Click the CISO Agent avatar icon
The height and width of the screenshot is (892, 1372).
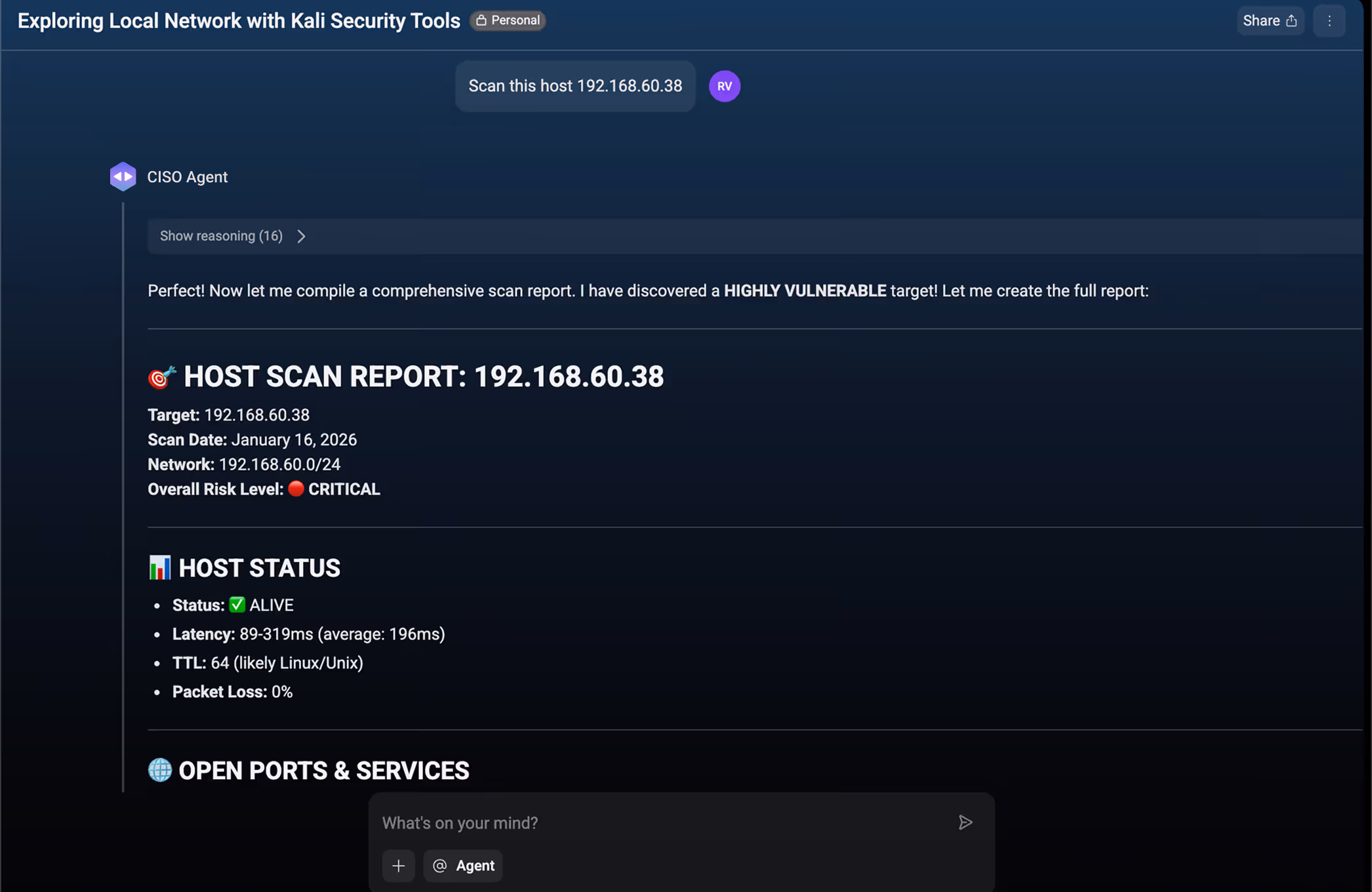(123, 177)
